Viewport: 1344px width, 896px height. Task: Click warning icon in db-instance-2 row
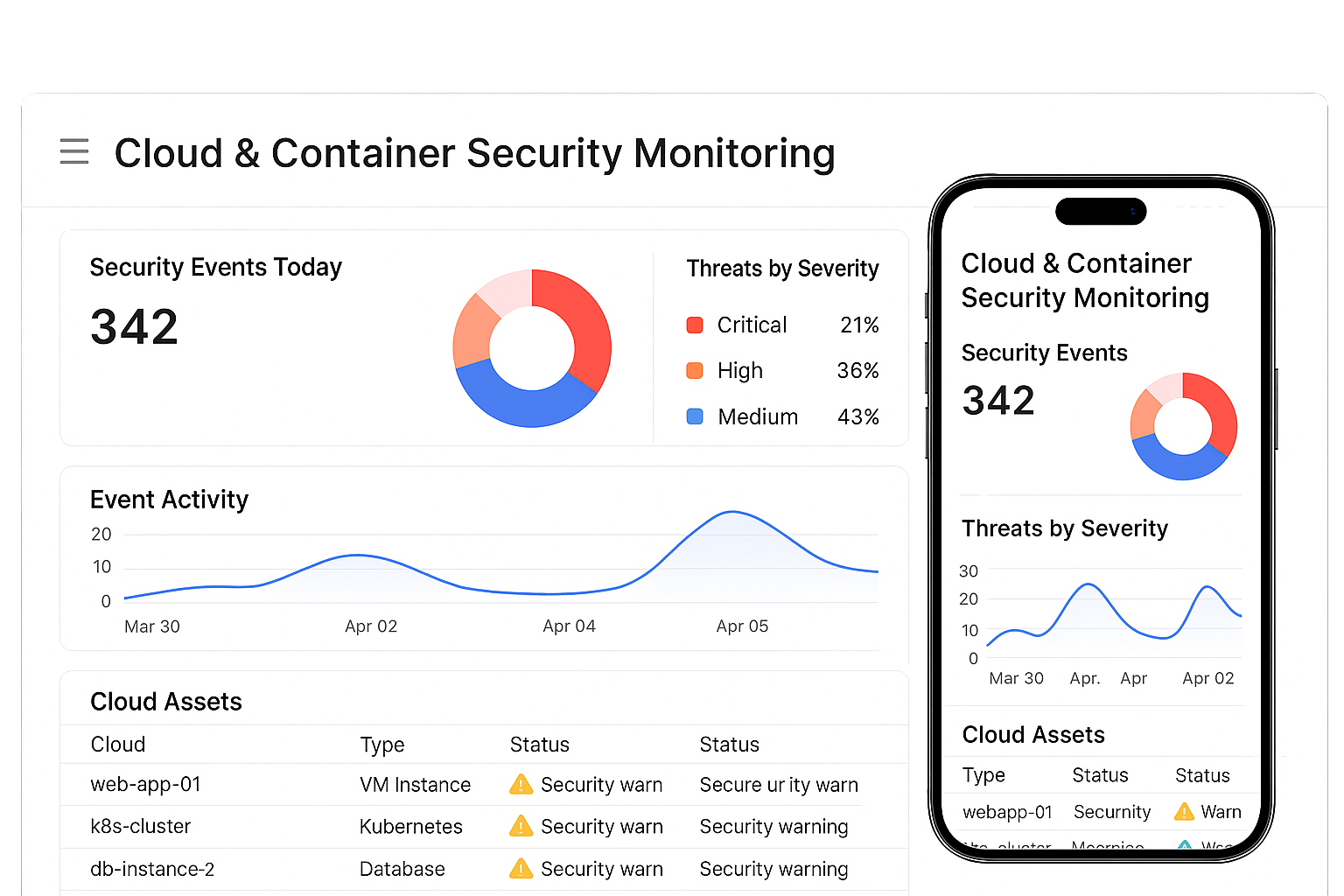521,869
